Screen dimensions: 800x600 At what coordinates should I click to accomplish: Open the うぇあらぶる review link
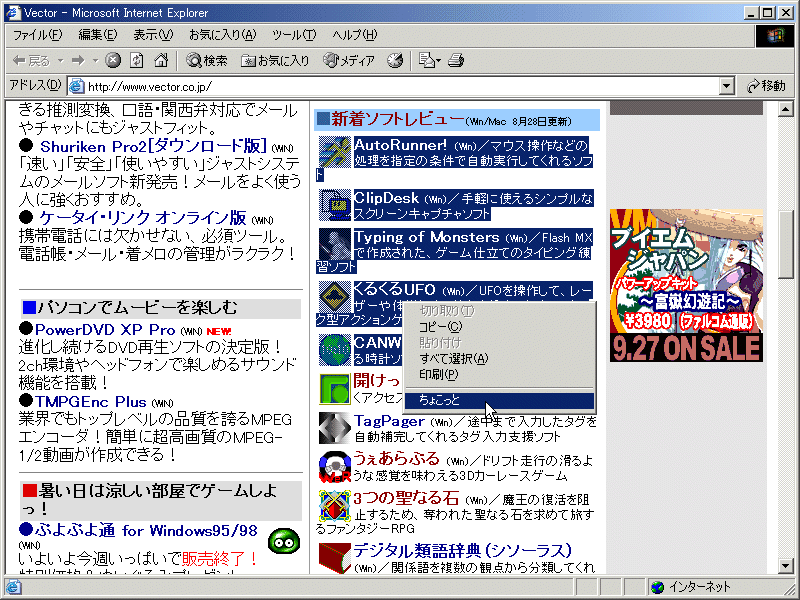coord(396,459)
